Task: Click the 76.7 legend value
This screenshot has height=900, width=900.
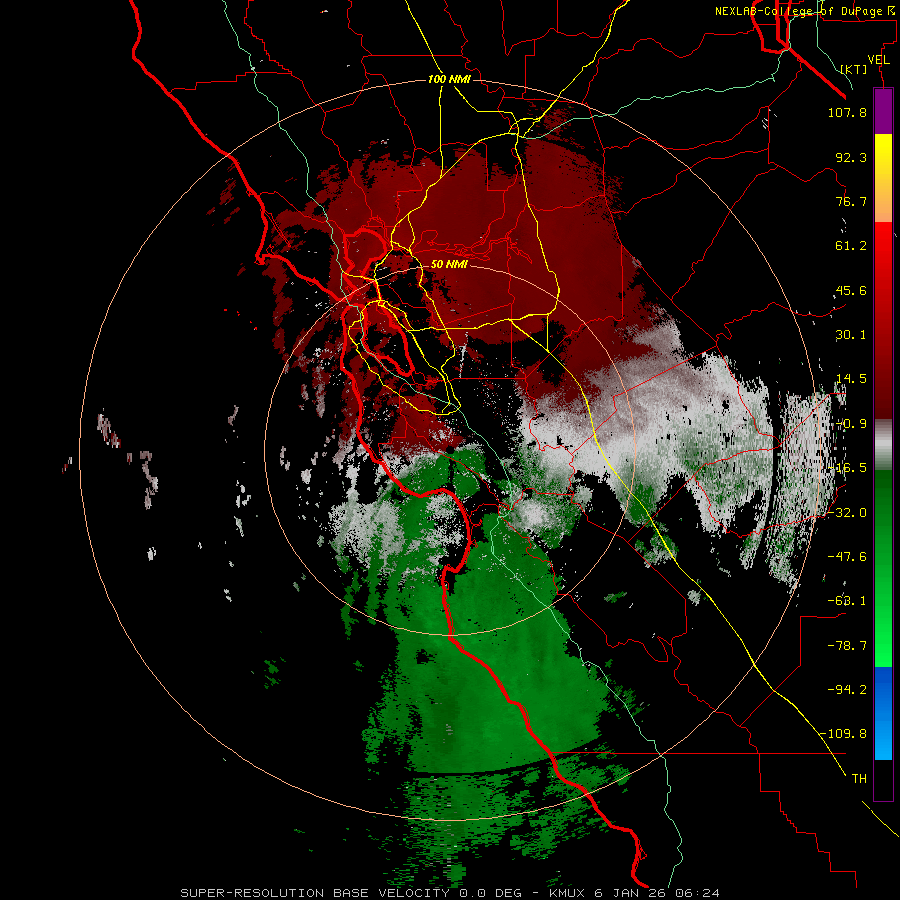Action: tap(851, 201)
